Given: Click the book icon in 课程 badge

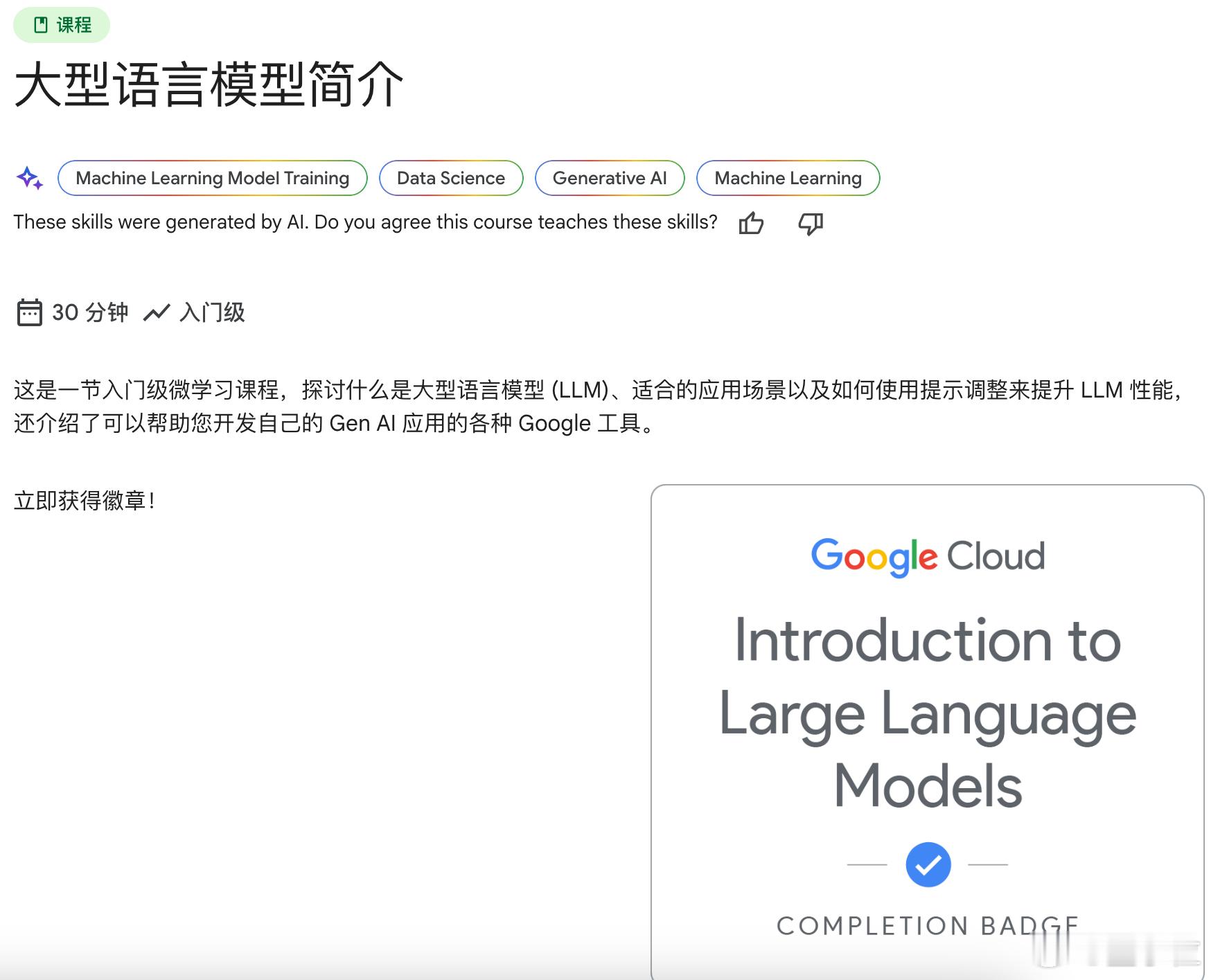Looking at the screenshot, I should coord(41,25).
